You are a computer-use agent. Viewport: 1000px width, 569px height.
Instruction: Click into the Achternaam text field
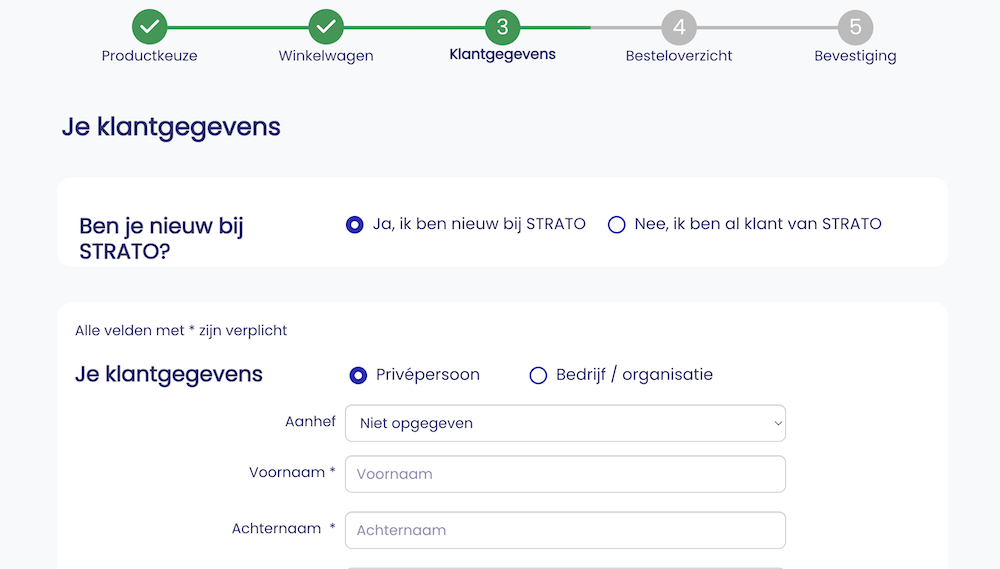(565, 530)
